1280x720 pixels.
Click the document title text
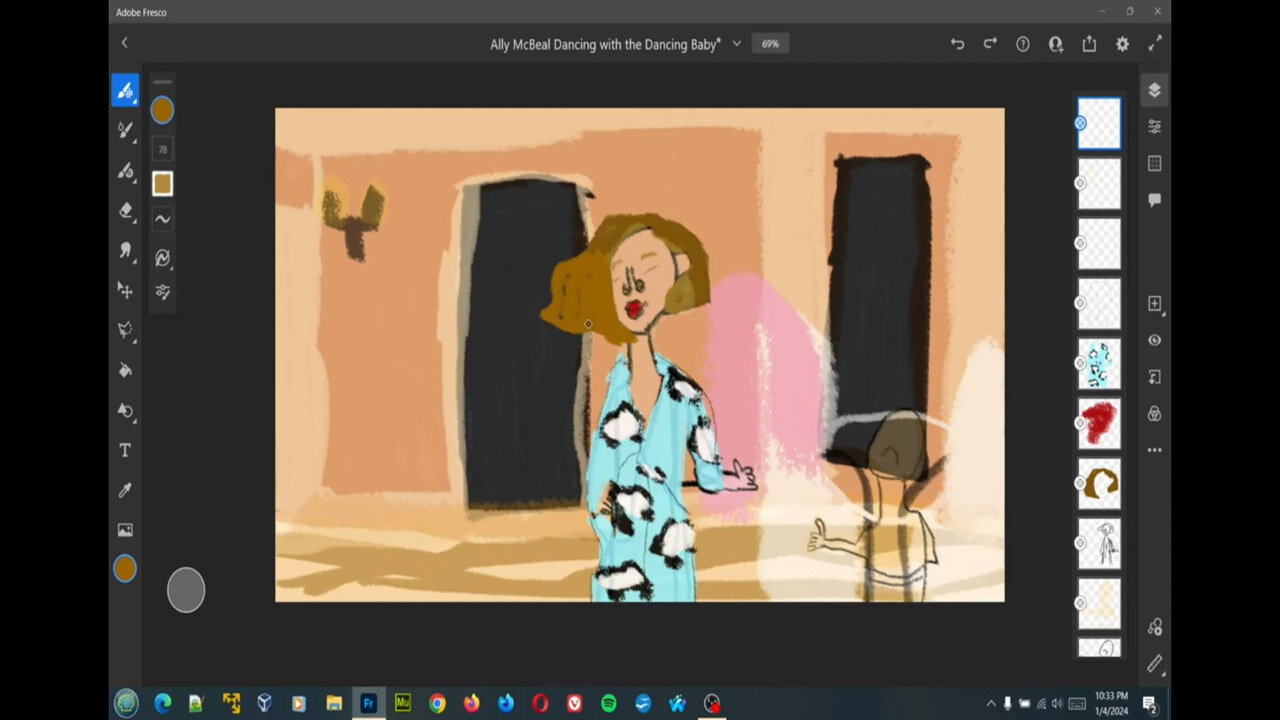pyautogui.click(x=605, y=44)
